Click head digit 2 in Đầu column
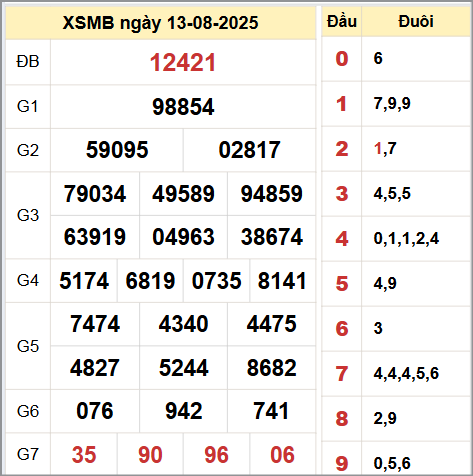 pos(342,149)
